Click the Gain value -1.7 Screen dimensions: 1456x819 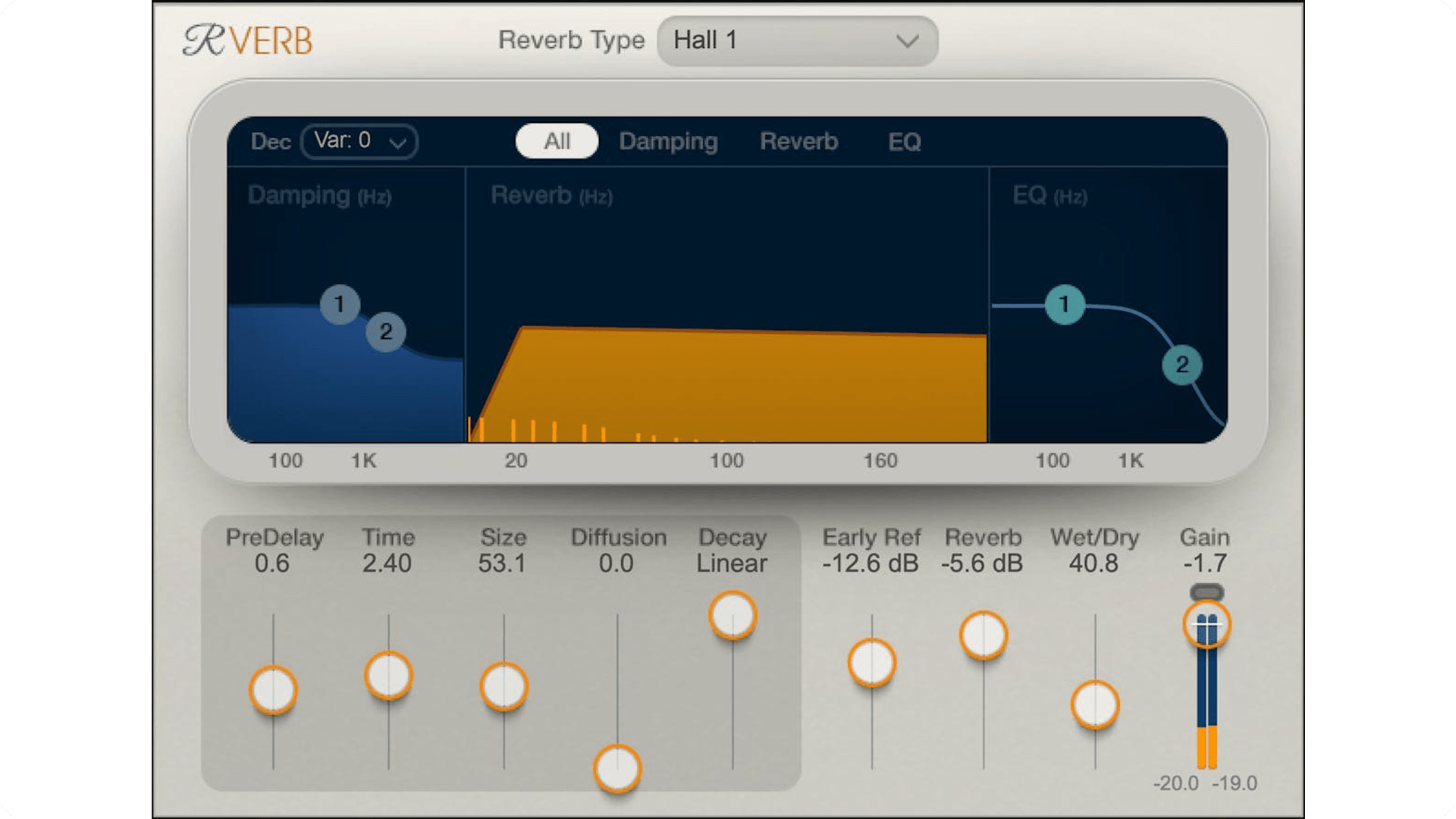[1205, 563]
